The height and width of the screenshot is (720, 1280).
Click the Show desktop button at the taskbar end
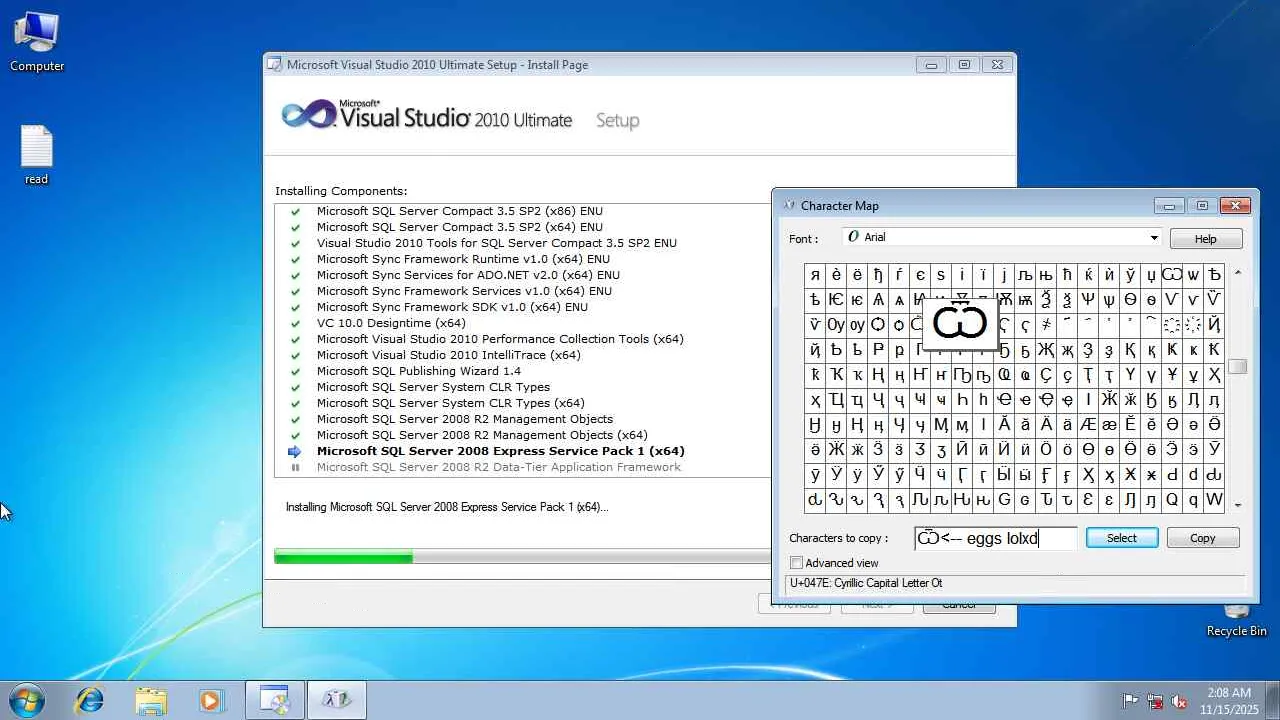click(1272, 700)
